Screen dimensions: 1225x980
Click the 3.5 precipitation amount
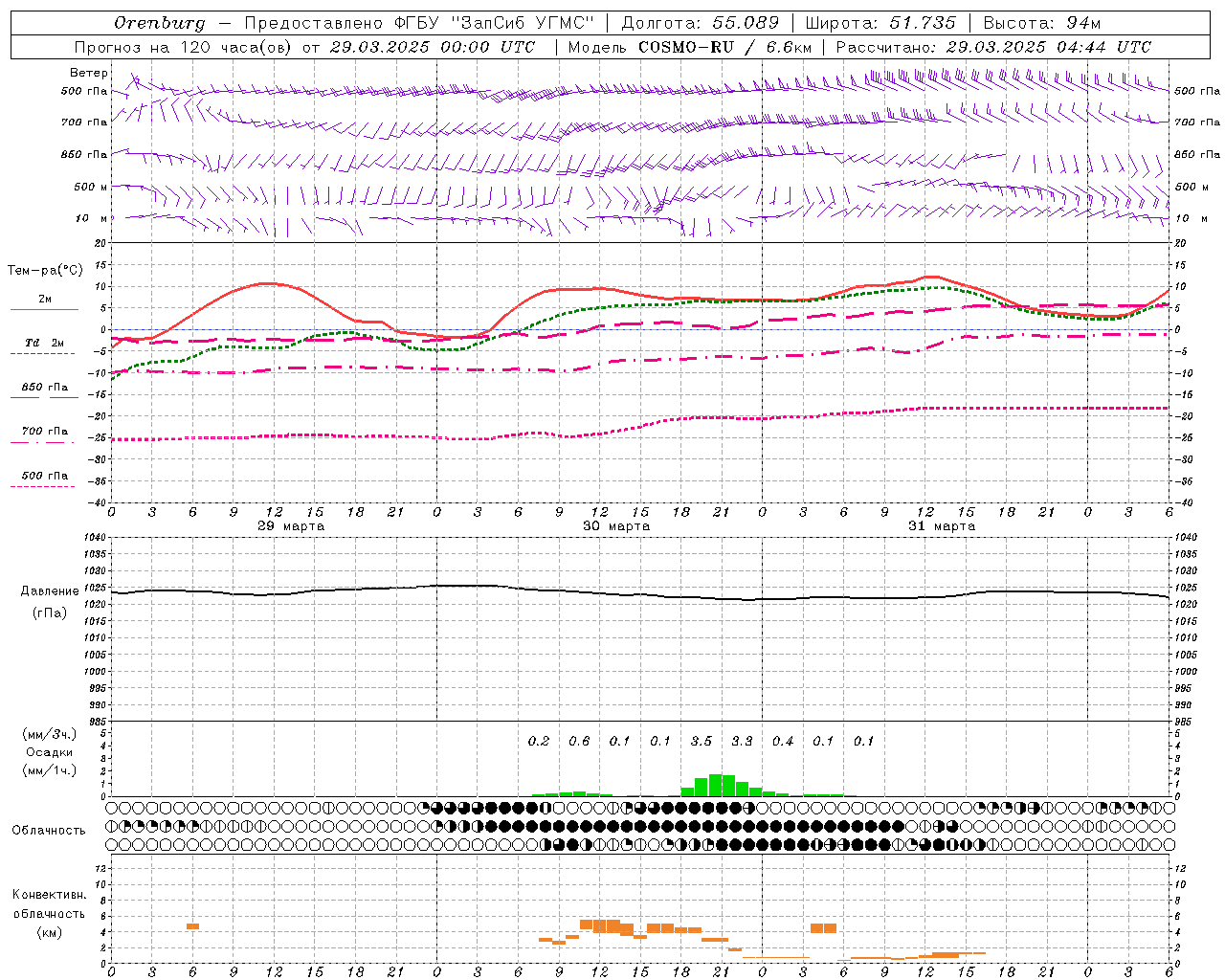702,741
